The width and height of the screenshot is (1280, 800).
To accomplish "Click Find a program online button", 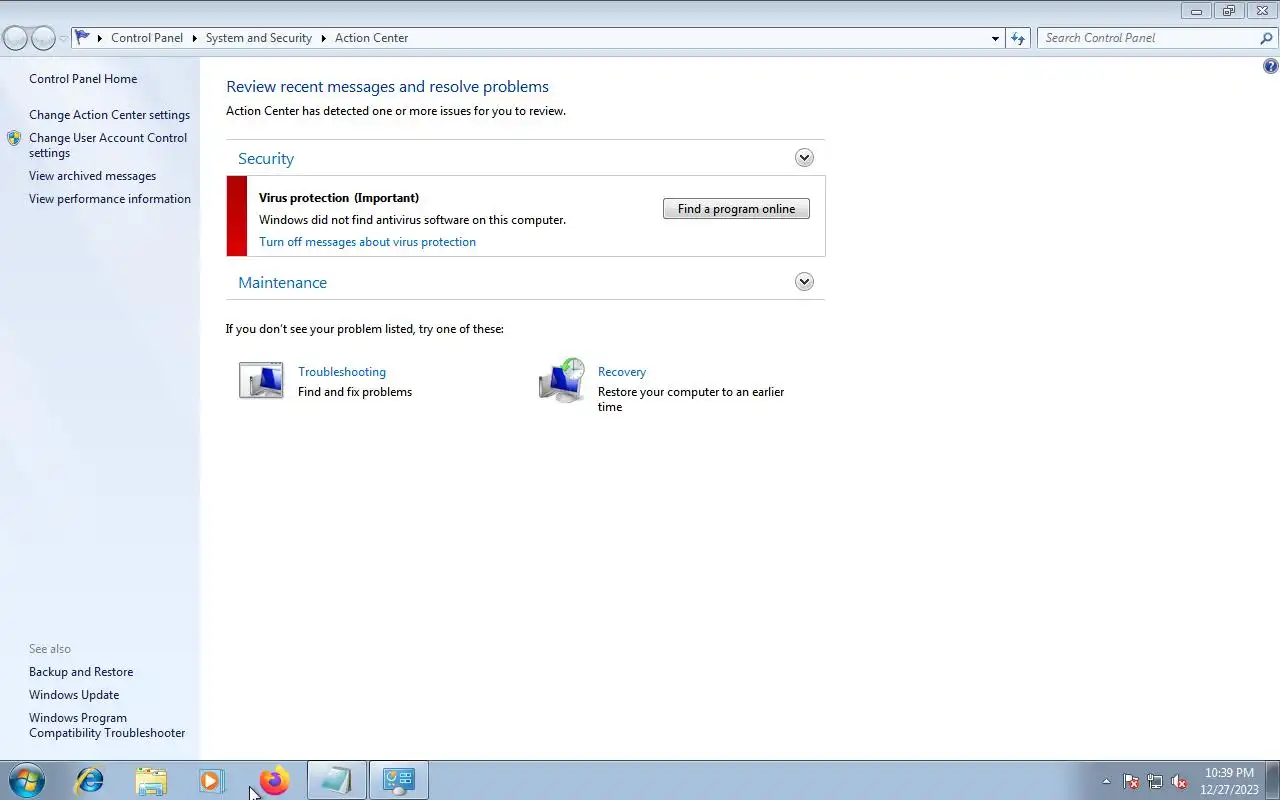I will 736,209.
